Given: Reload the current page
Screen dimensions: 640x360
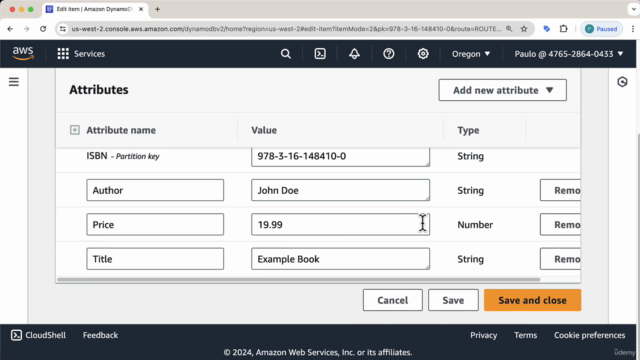Looking at the screenshot, I should (43, 29).
